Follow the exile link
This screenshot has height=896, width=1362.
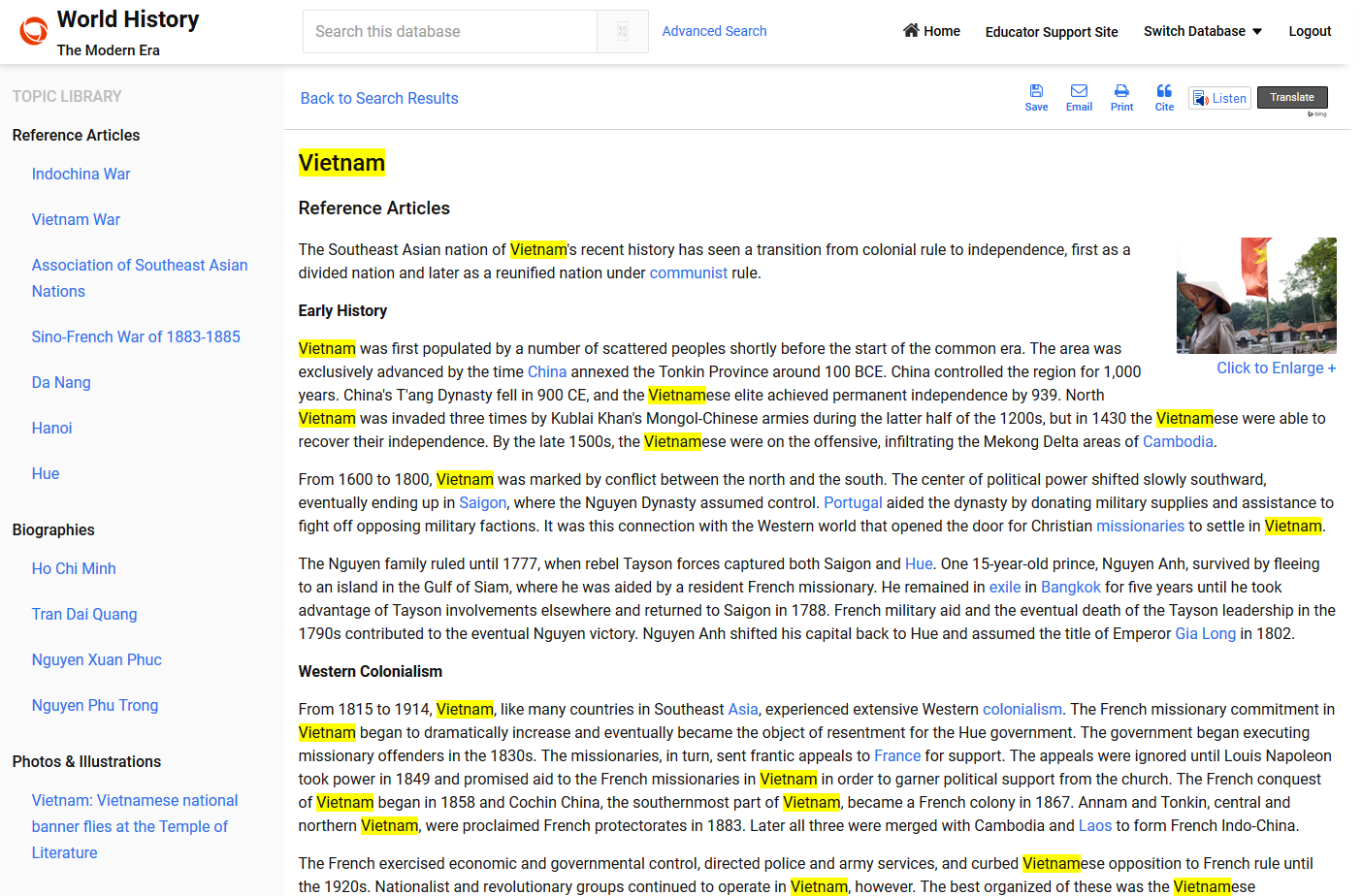1005,587
